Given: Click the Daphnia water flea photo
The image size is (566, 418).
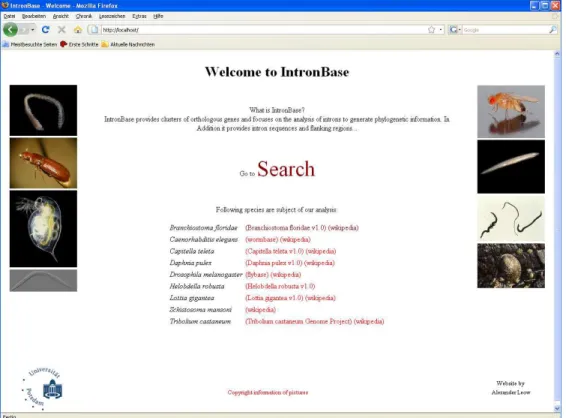Looking at the screenshot, I should (43, 229).
